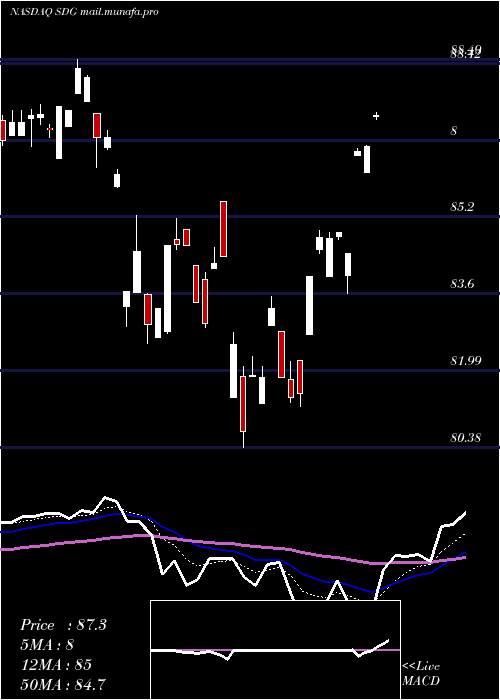The image size is (500, 700).
Task: Click the '50MA : 84.7' readout
Action: 63,684
